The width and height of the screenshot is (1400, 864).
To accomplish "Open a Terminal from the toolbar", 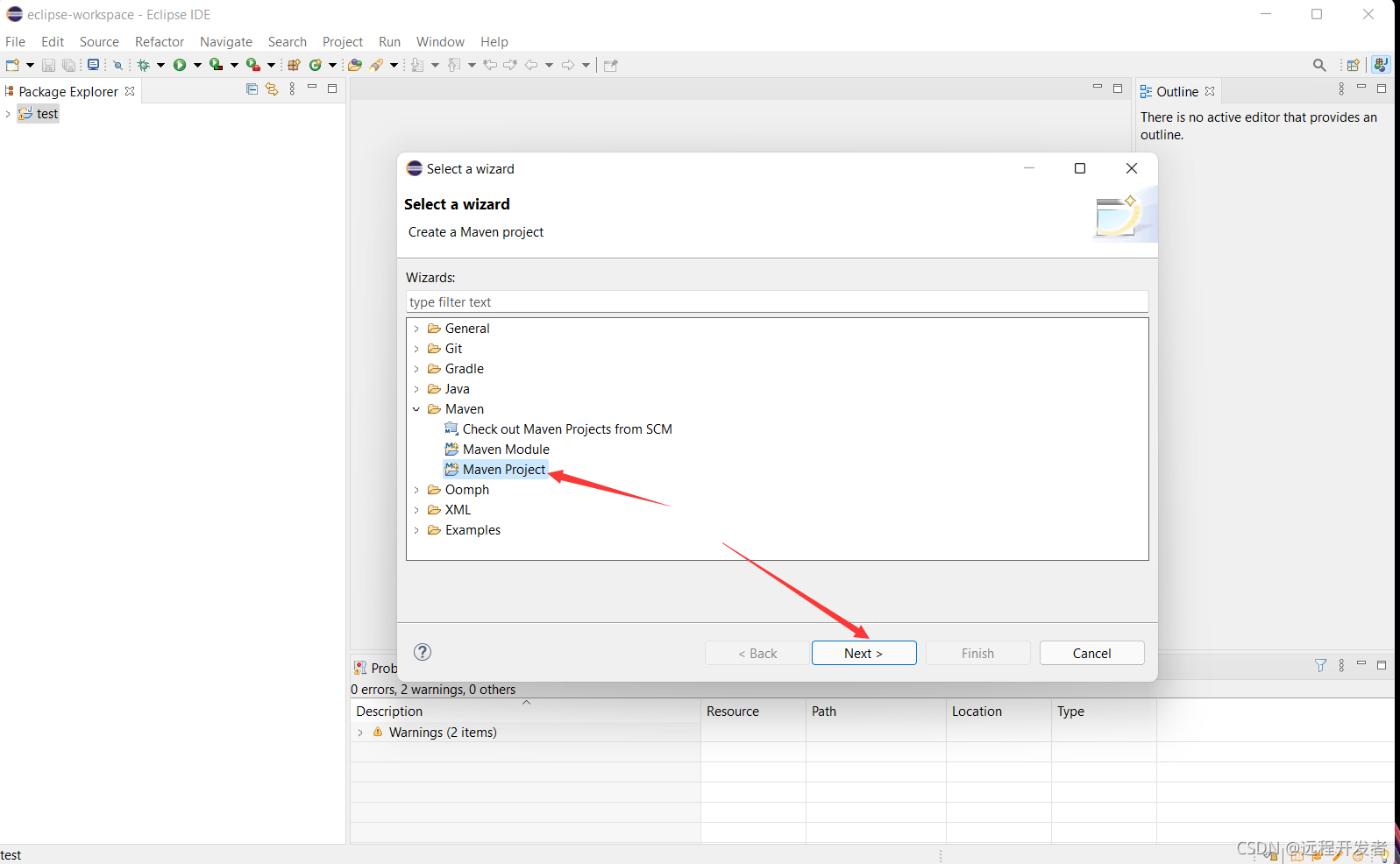I will pos(93,65).
